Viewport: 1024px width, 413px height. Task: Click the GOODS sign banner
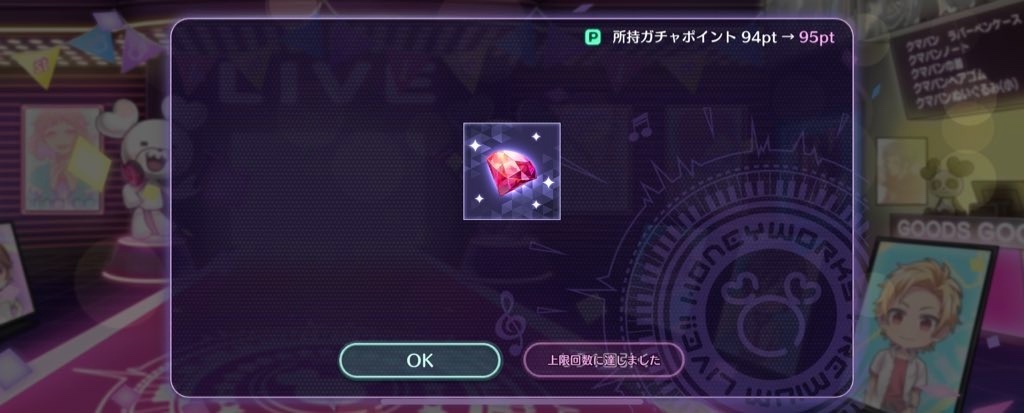[x=958, y=229]
